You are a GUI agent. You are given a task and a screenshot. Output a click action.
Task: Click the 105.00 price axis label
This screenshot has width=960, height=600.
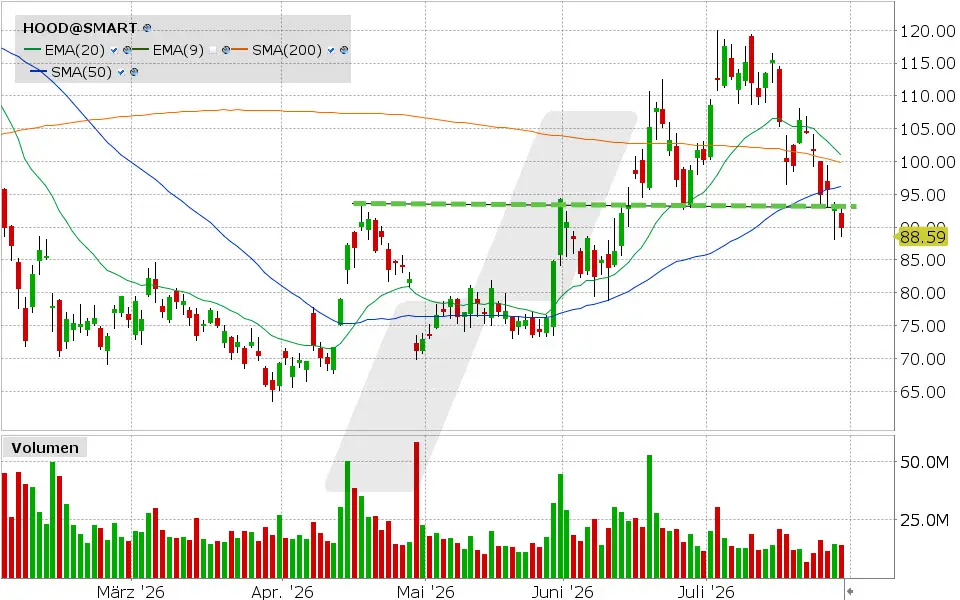[928, 129]
